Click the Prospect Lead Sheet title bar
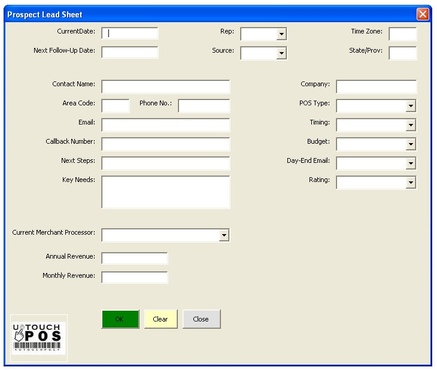The image size is (437, 370). (218, 14)
